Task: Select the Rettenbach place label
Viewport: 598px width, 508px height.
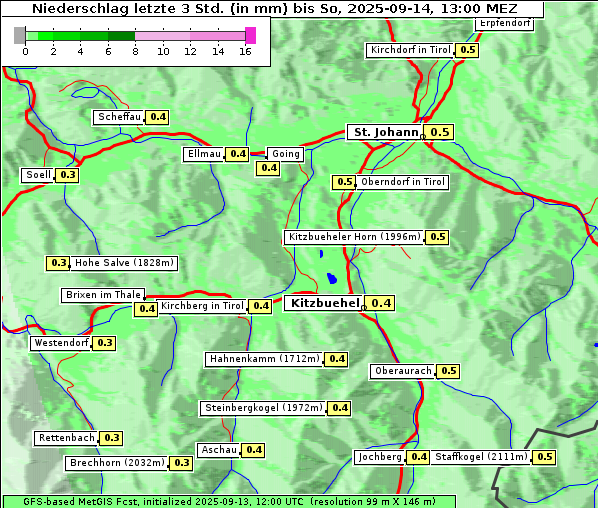Action: pyautogui.click(x=66, y=438)
